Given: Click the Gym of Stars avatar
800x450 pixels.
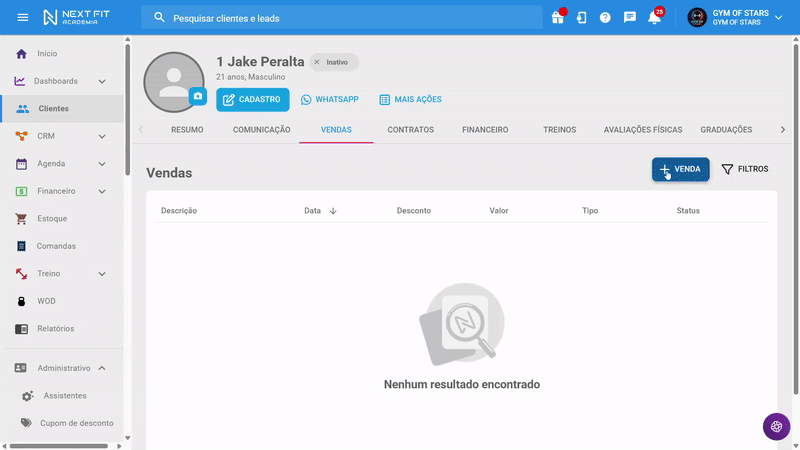Looking at the screenshot, I should pos(697,17).
